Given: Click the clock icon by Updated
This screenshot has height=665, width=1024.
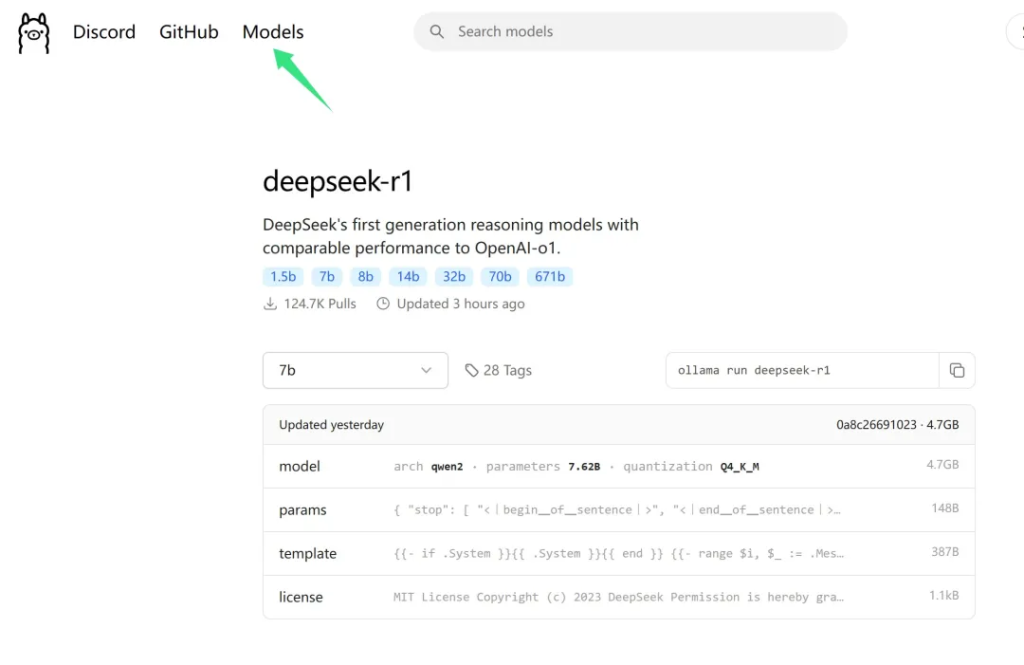Looking at the screenshot, I should click(x=383, y=304).
